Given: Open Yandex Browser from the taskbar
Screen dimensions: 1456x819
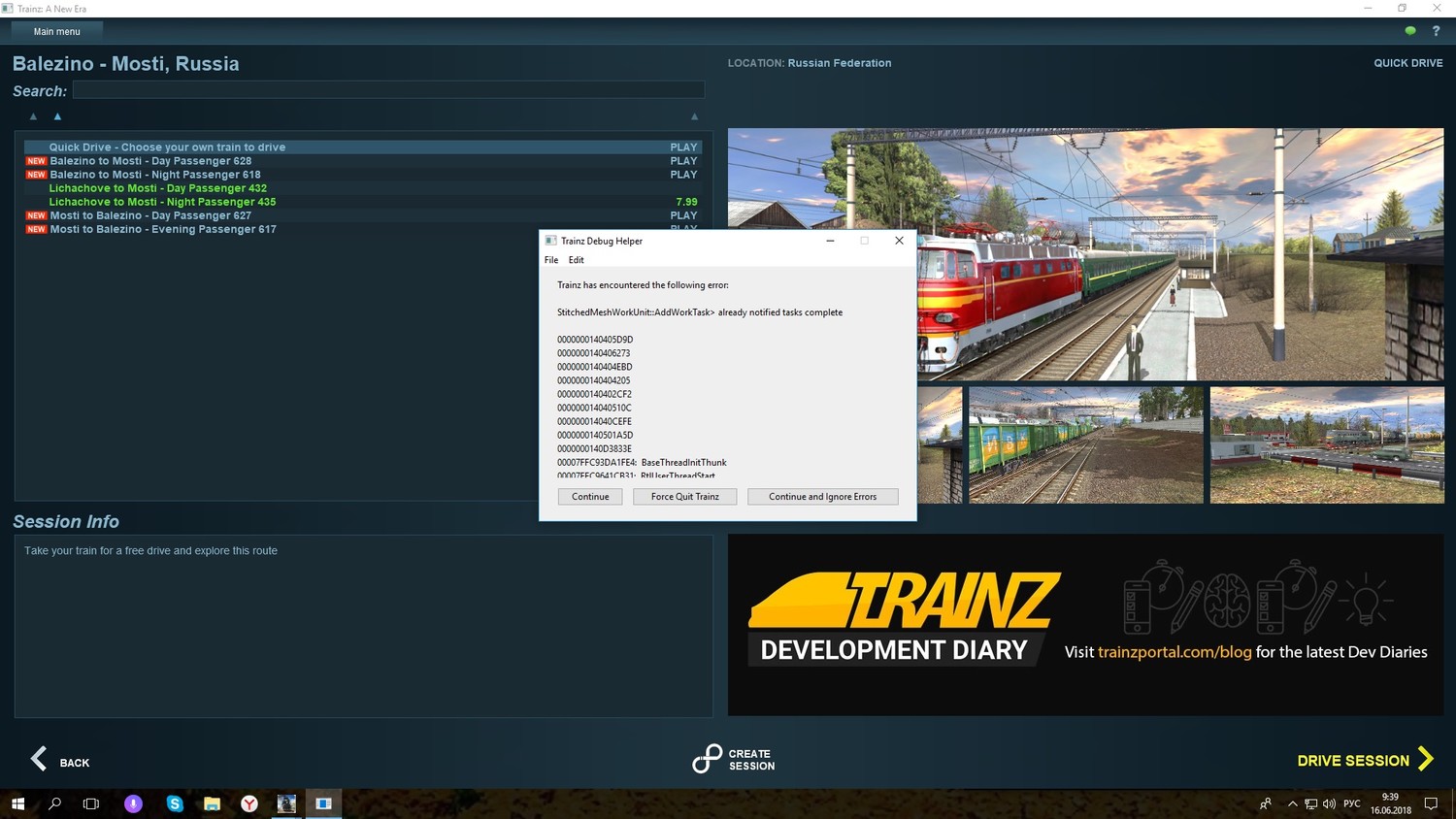Looking at the screenshot, I should click(x=249, y=803).
